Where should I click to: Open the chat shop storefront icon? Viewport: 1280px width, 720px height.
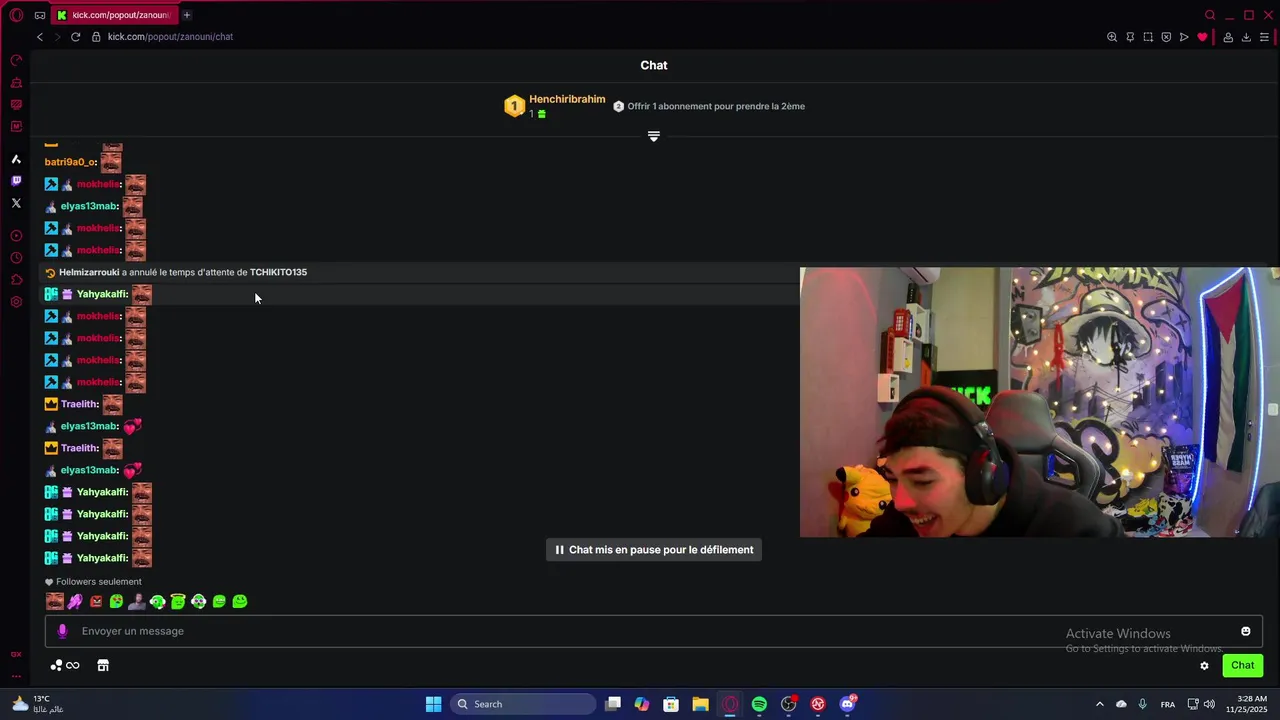click(x=103, y=665)
